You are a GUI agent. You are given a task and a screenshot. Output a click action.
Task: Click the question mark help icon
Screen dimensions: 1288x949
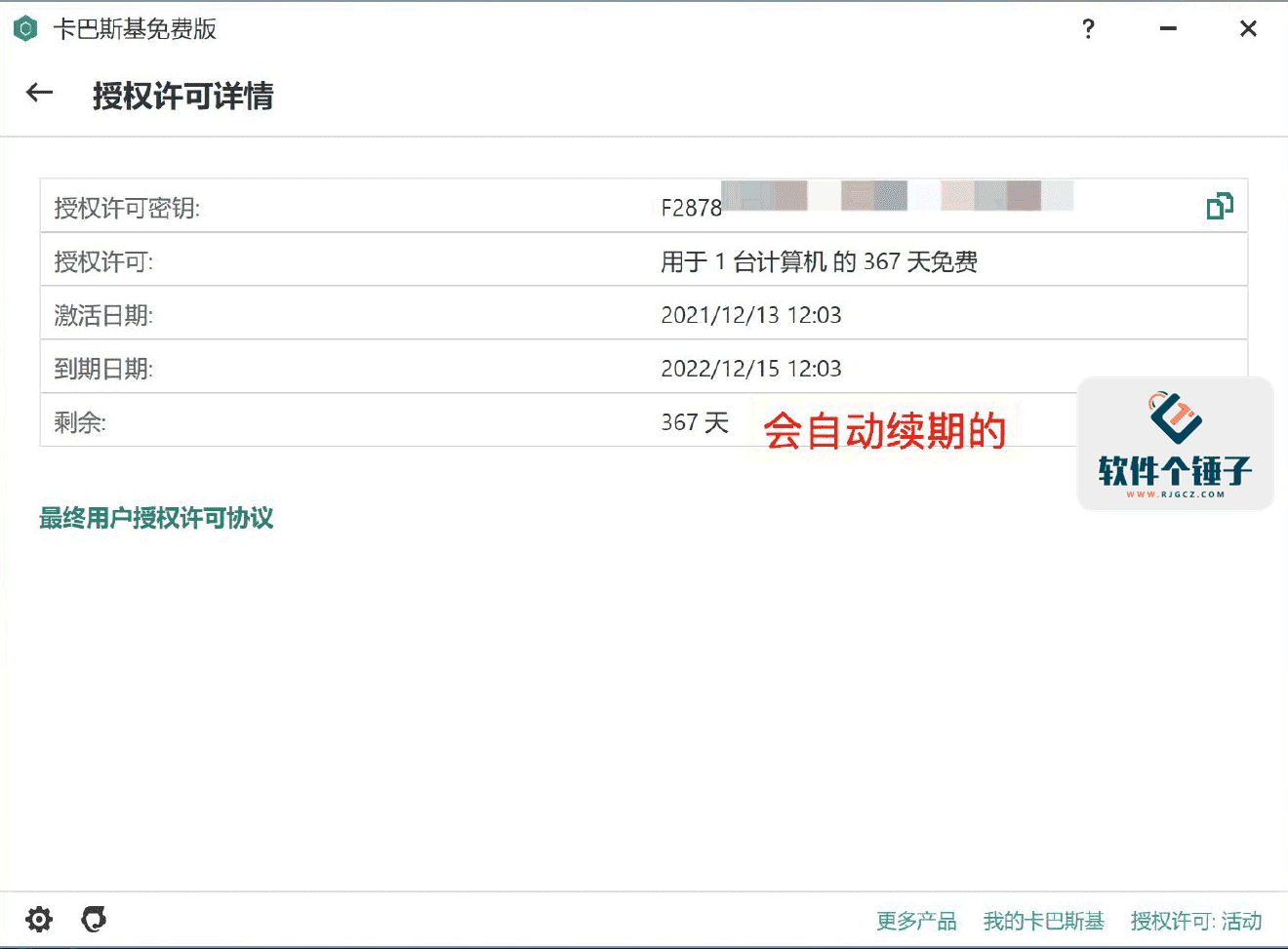click(x=1088, y=29)
